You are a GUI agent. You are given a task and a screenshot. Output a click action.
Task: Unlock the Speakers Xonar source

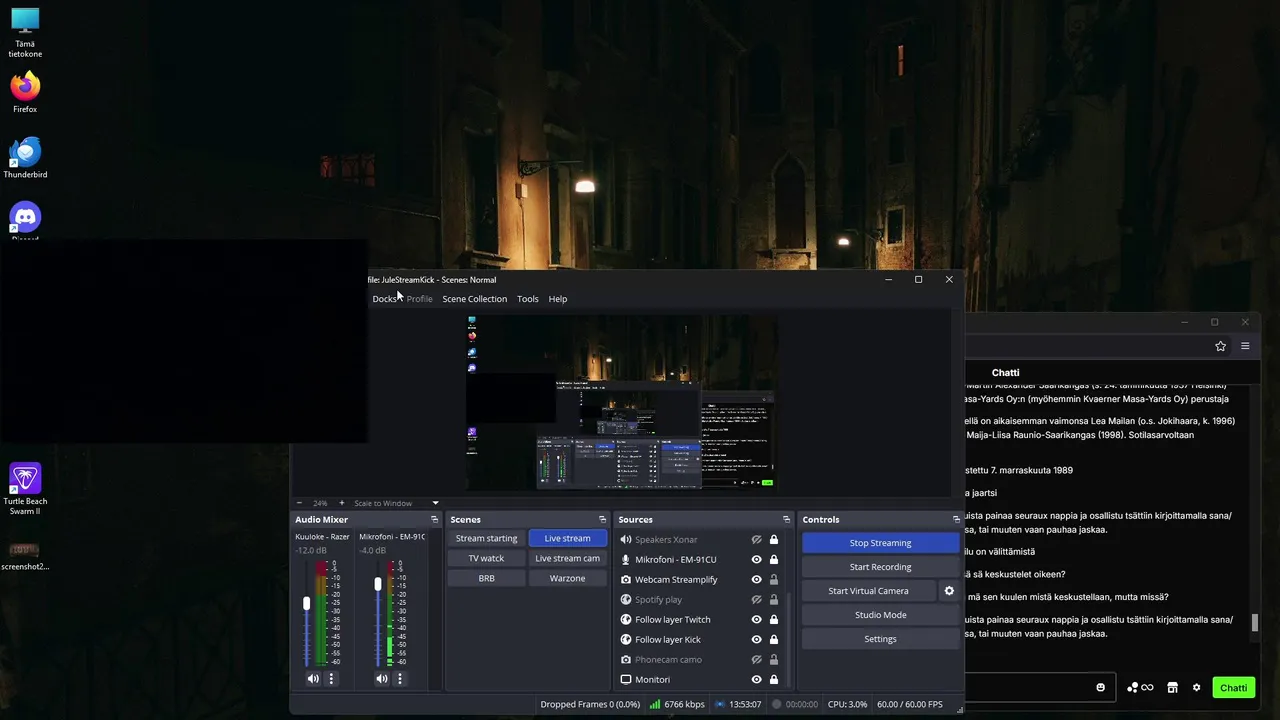pos(773,540)
